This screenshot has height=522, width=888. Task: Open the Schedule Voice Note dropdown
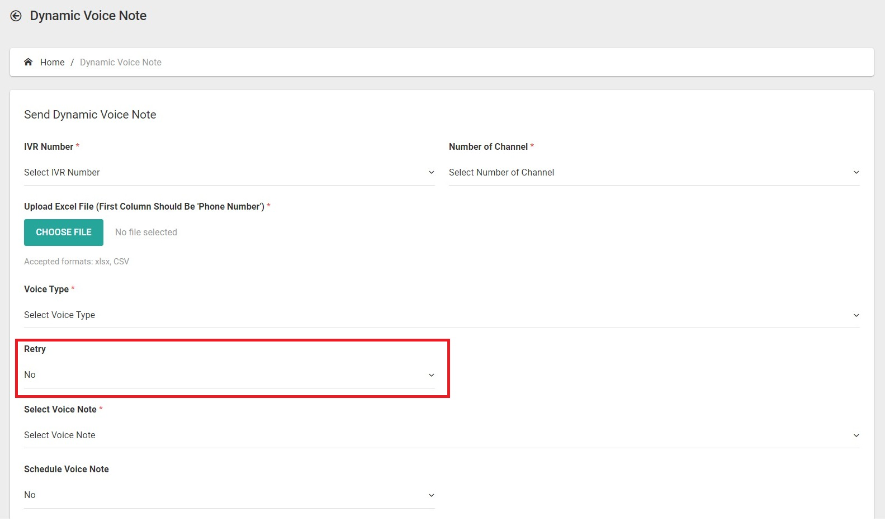pyautogui.click(x=229, y=495)
